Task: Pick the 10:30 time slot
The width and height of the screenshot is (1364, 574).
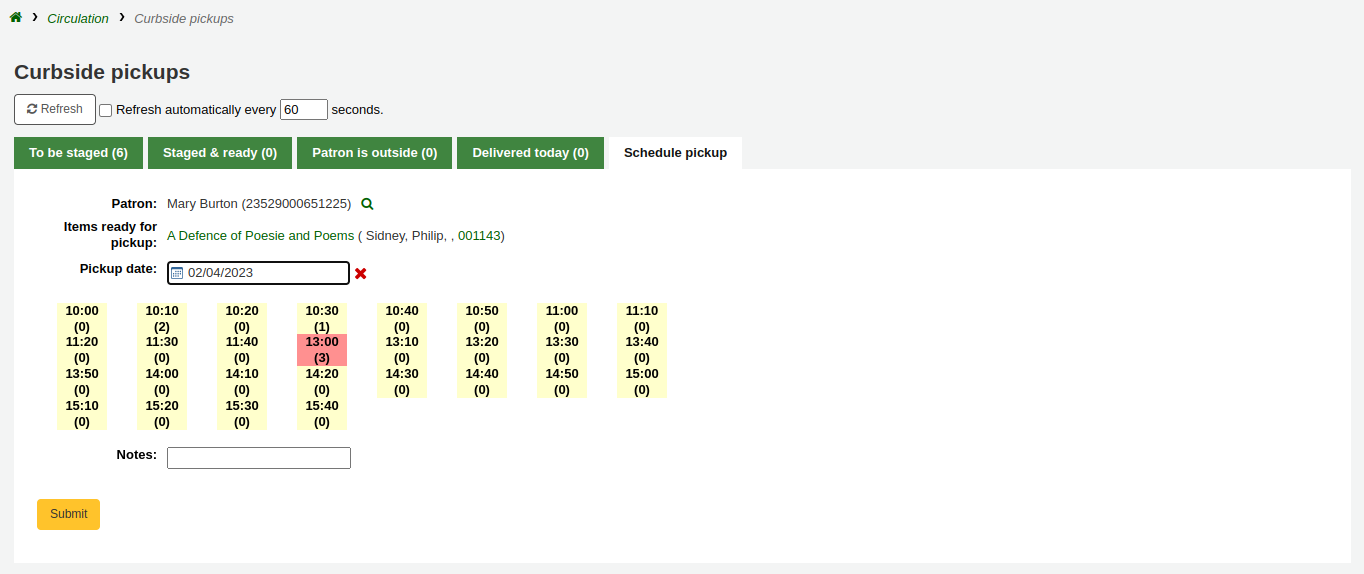Action: point(322,318)
